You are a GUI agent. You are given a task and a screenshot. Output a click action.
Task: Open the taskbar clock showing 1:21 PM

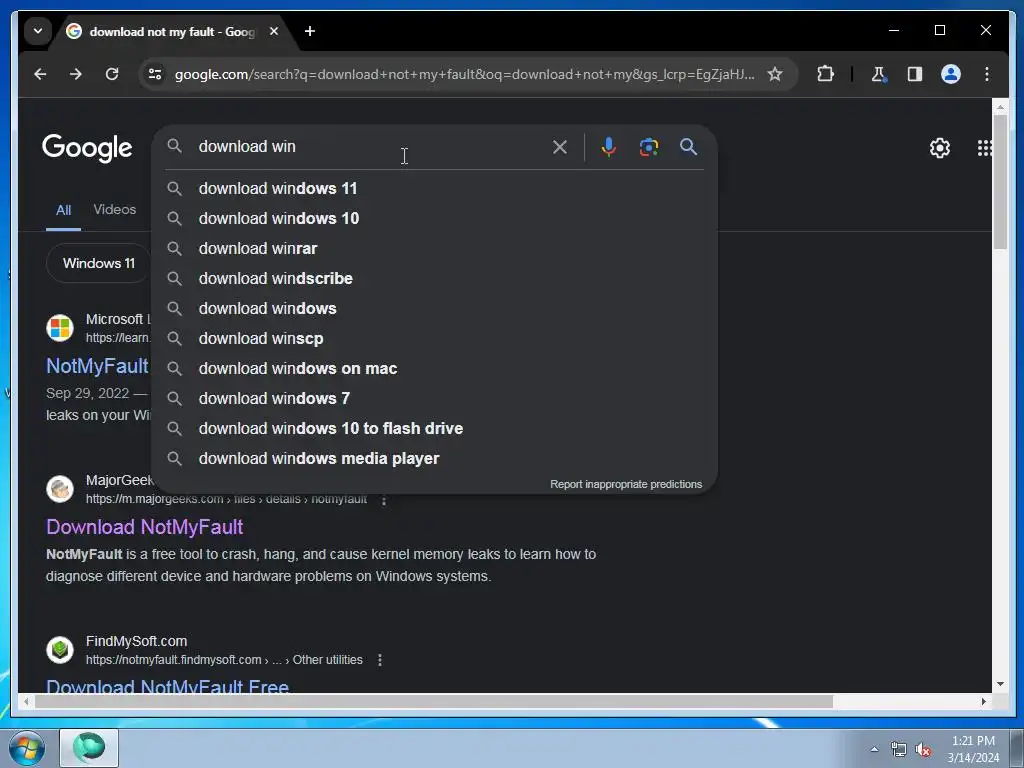(x=972, y=749)
